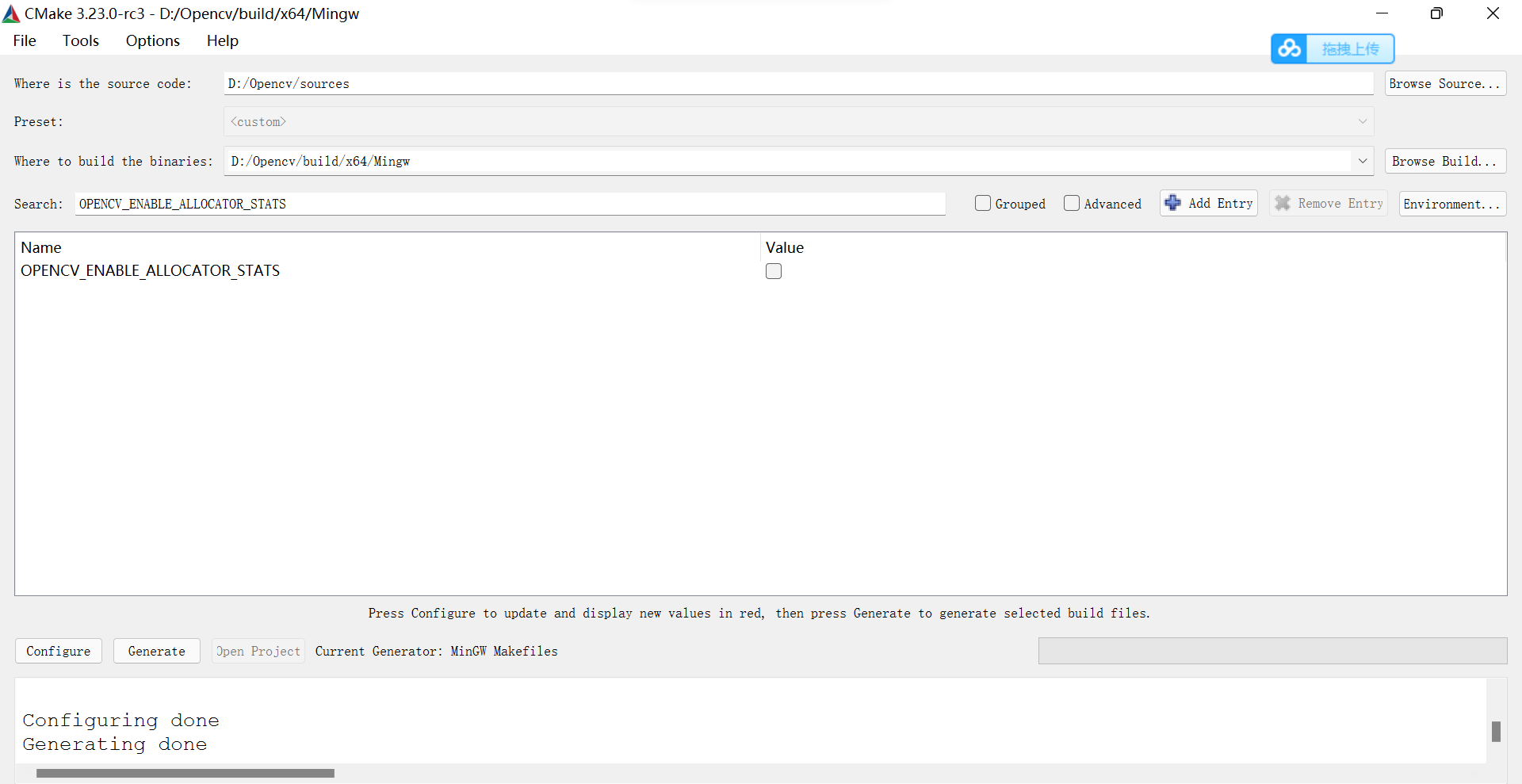Close the CMake window
This screenshot has height=784, width=1522.
pos(1493,13)
